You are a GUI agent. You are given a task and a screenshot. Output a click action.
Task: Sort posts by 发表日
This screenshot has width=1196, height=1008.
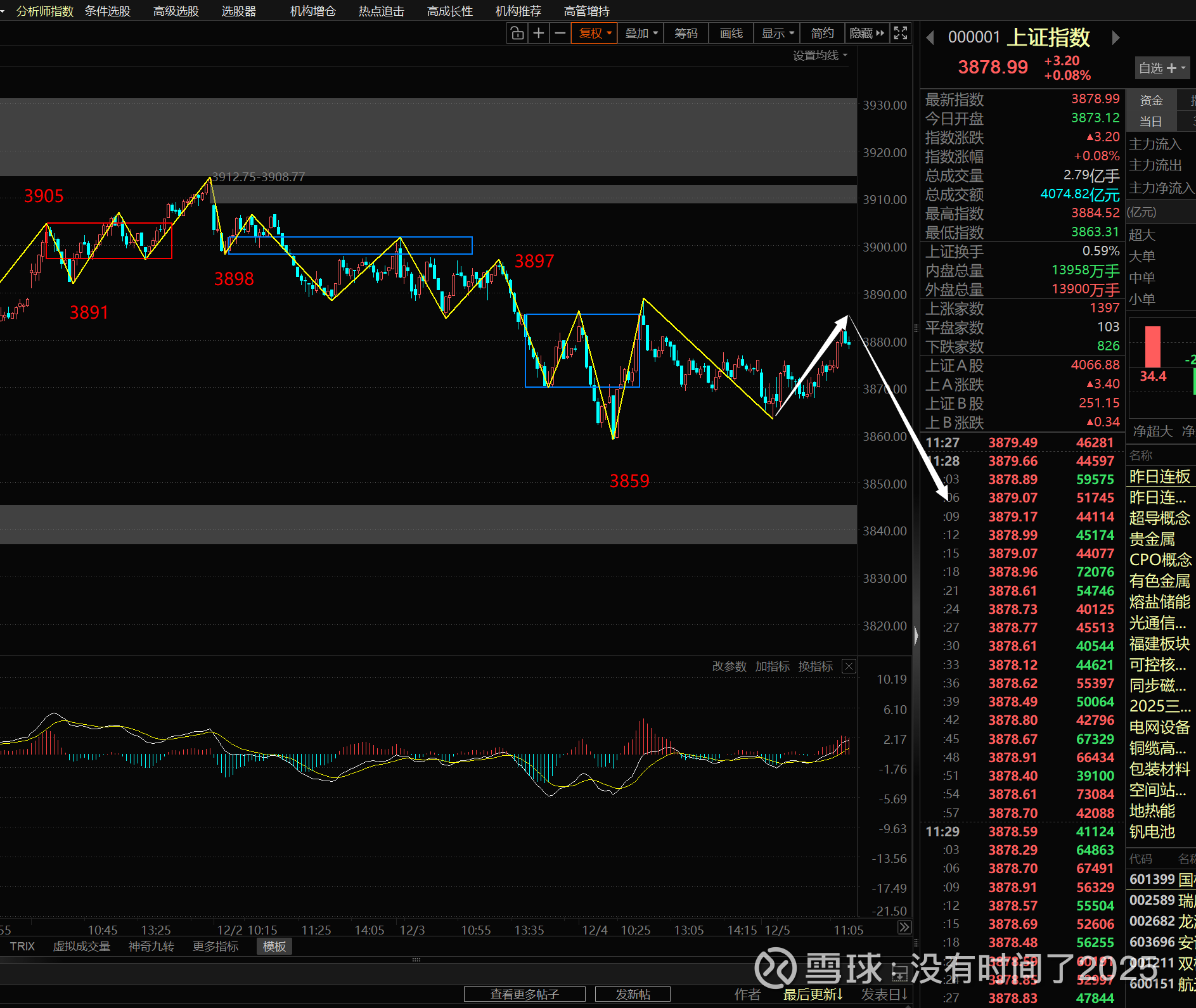884,994
